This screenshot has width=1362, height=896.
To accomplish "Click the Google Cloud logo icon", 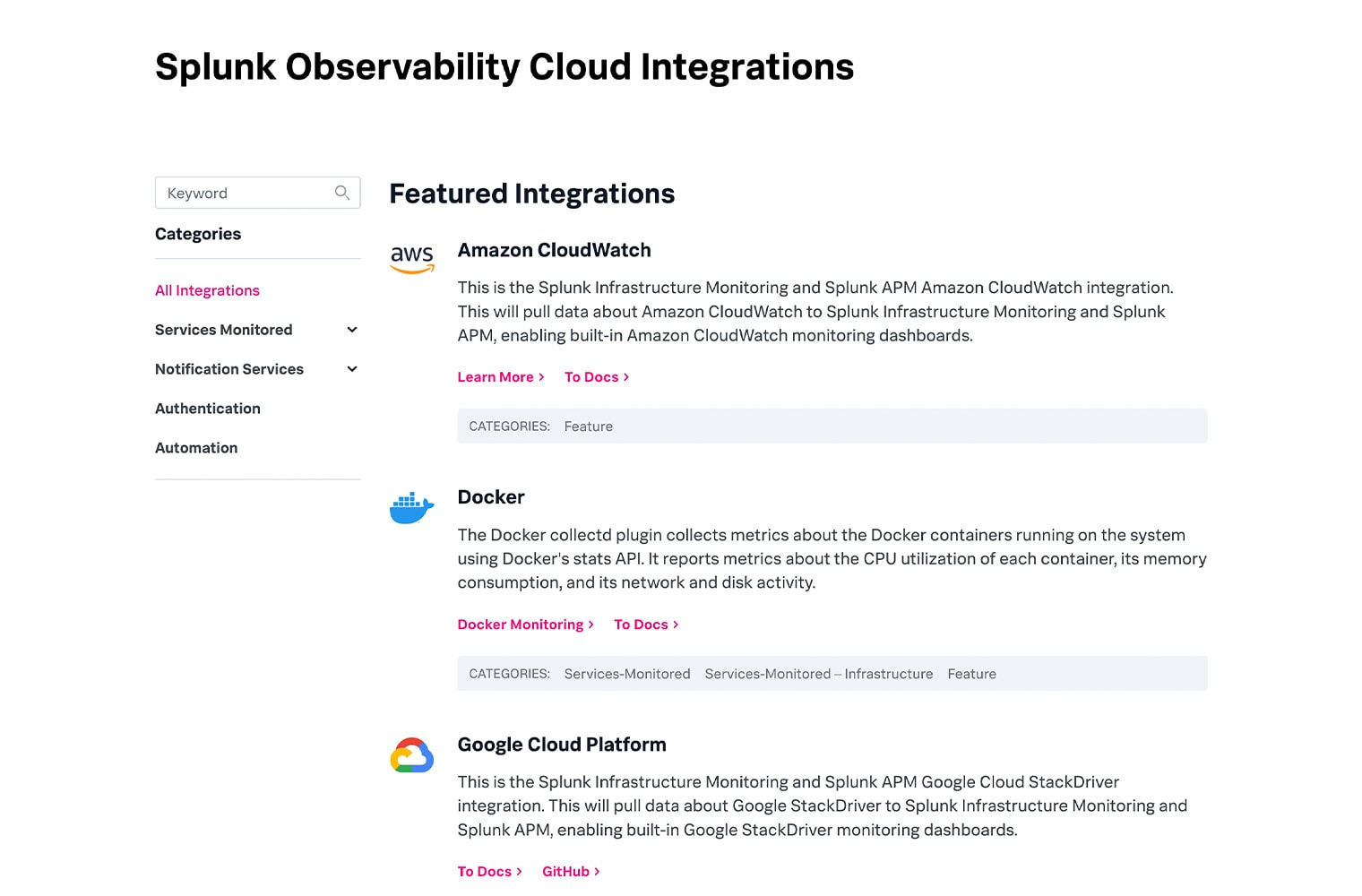I will (412, 755).
